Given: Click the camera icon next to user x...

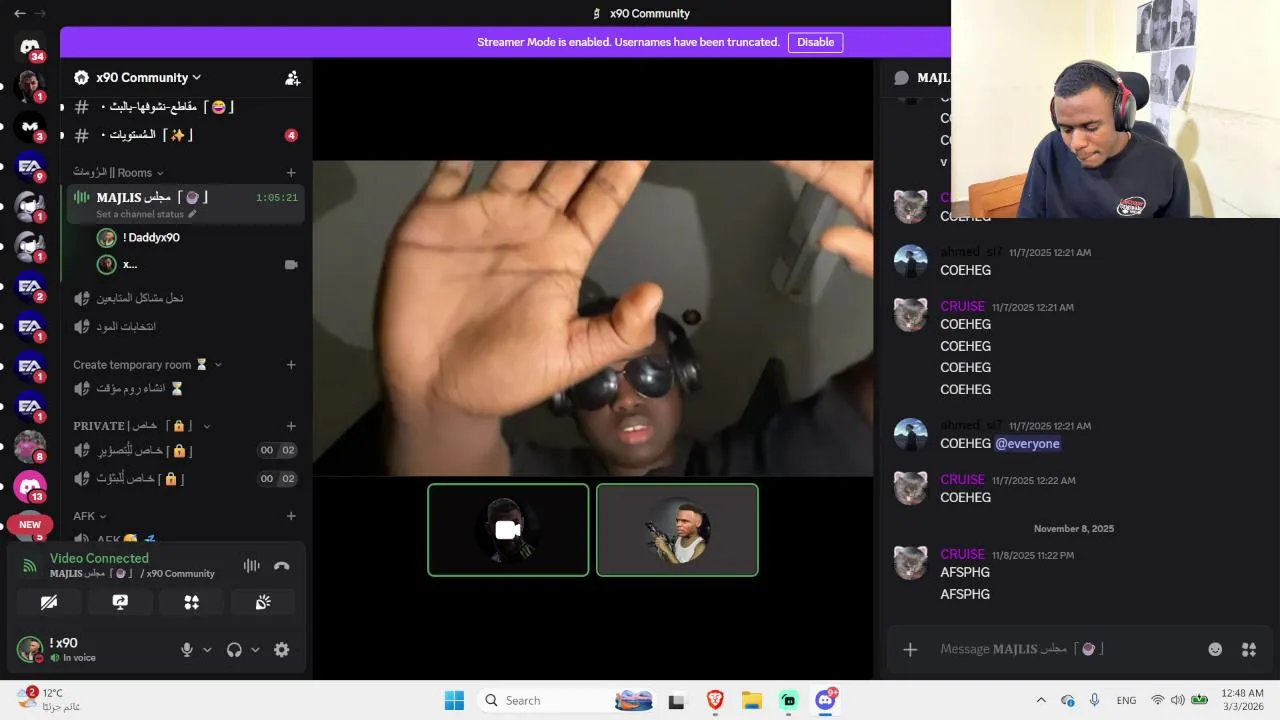Looking at the screenshot, I should 291,265.
